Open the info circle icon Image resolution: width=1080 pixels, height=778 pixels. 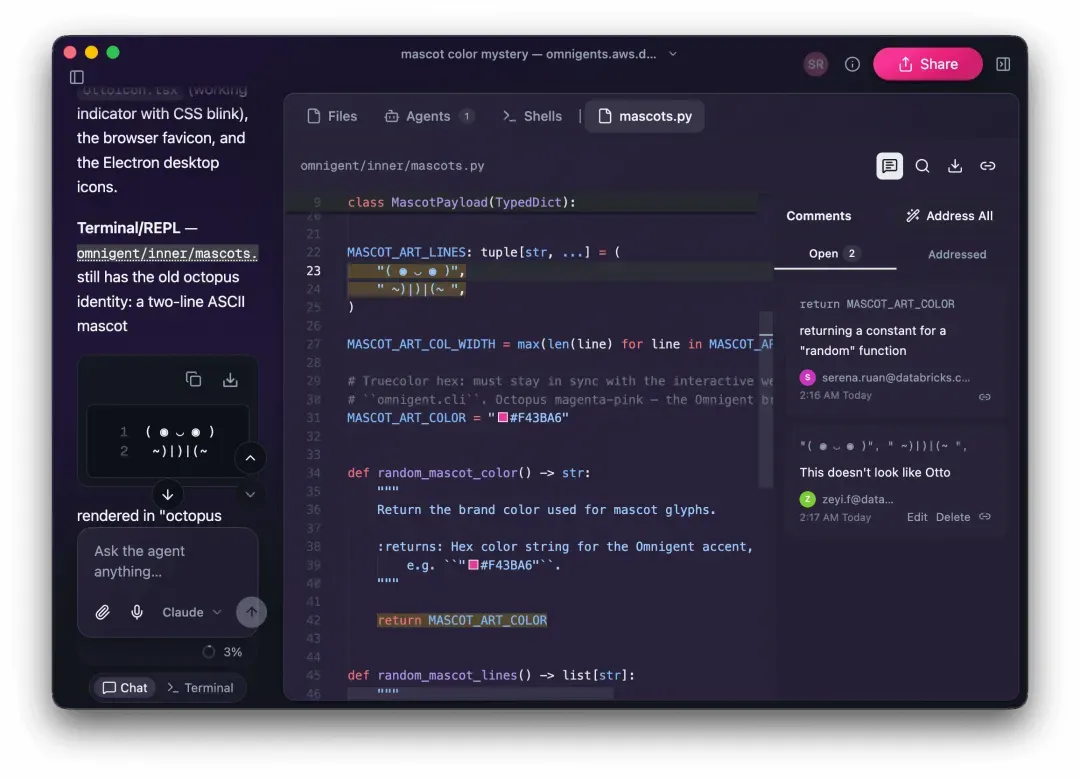click(852, 64)
